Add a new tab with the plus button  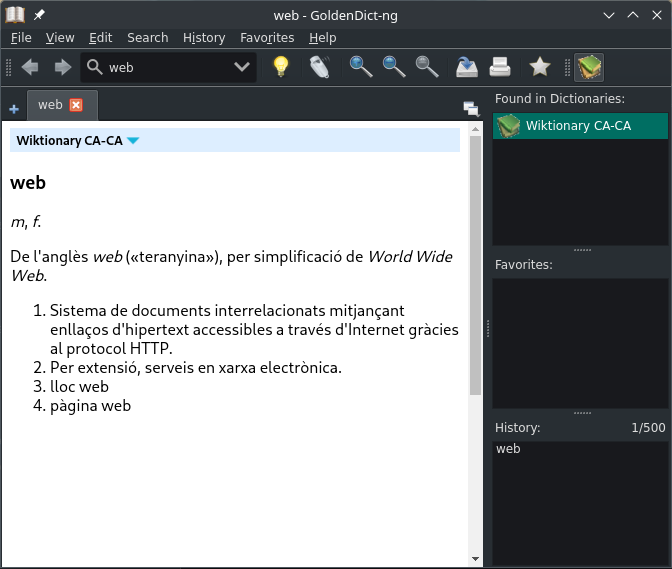coord(14,108)
